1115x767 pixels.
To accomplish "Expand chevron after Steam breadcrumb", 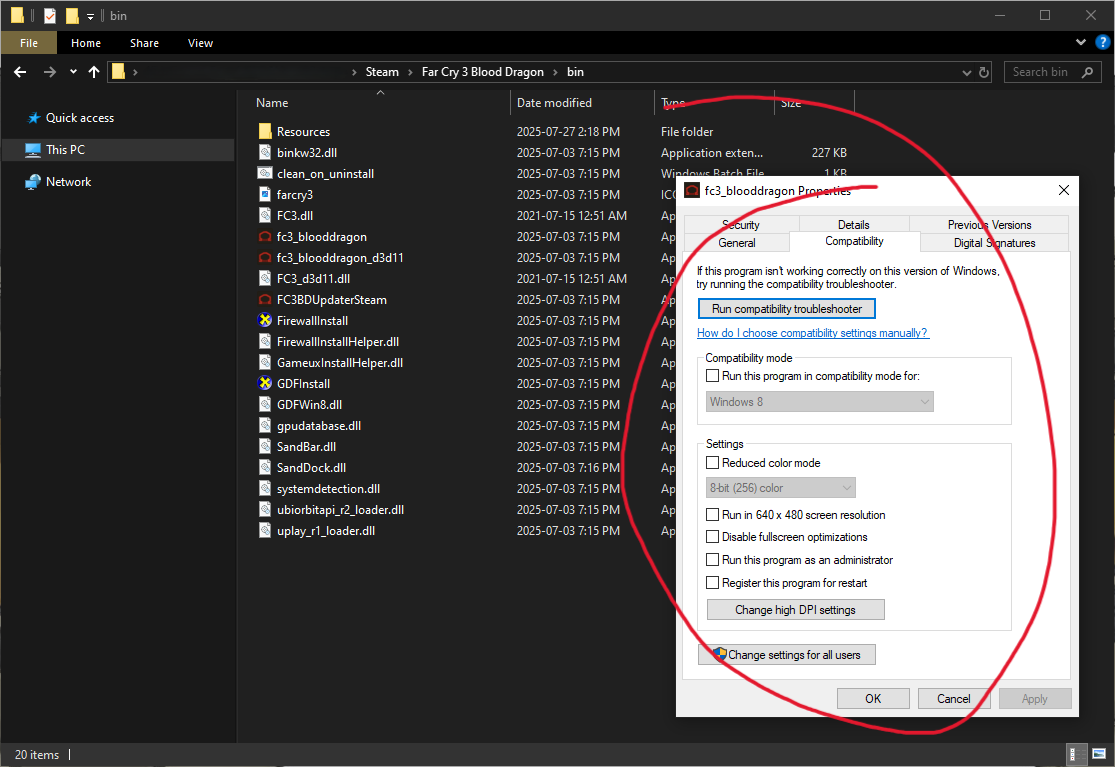I will click(410, 73).
